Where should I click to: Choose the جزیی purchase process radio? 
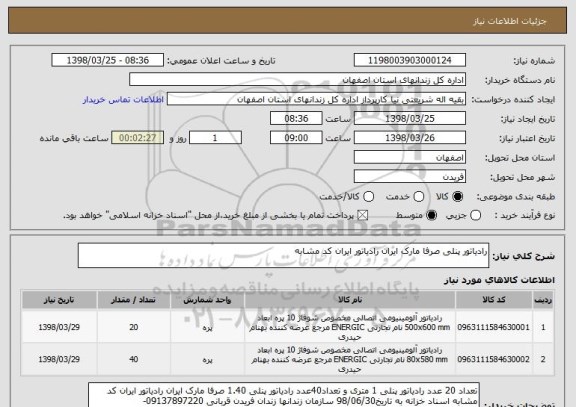click(475, 216)
